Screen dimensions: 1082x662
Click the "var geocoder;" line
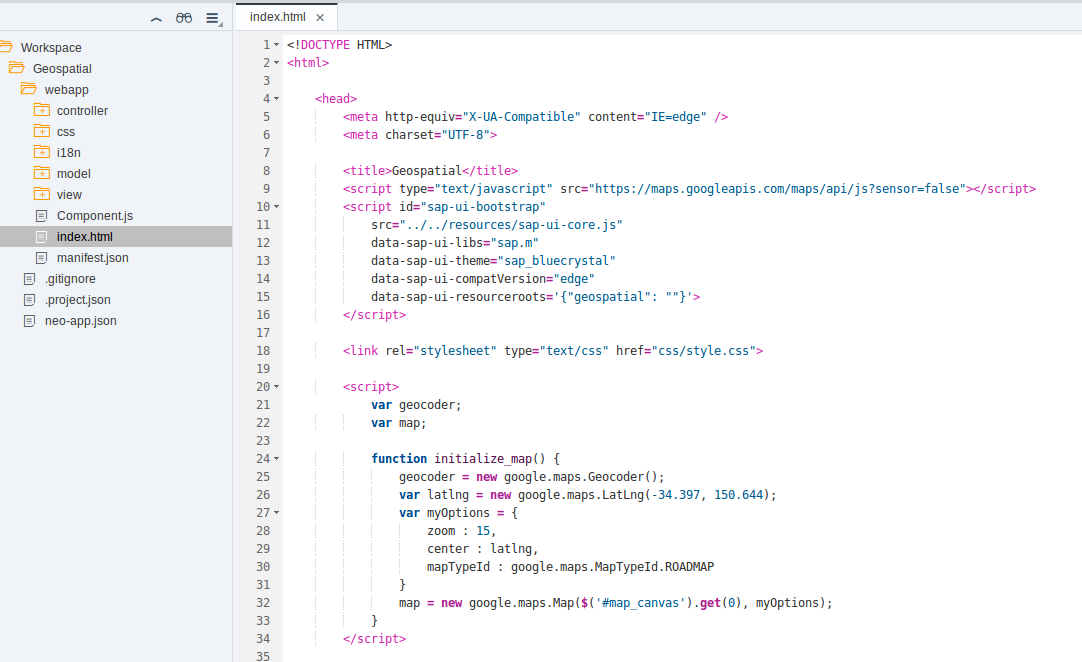pos(416,405)
